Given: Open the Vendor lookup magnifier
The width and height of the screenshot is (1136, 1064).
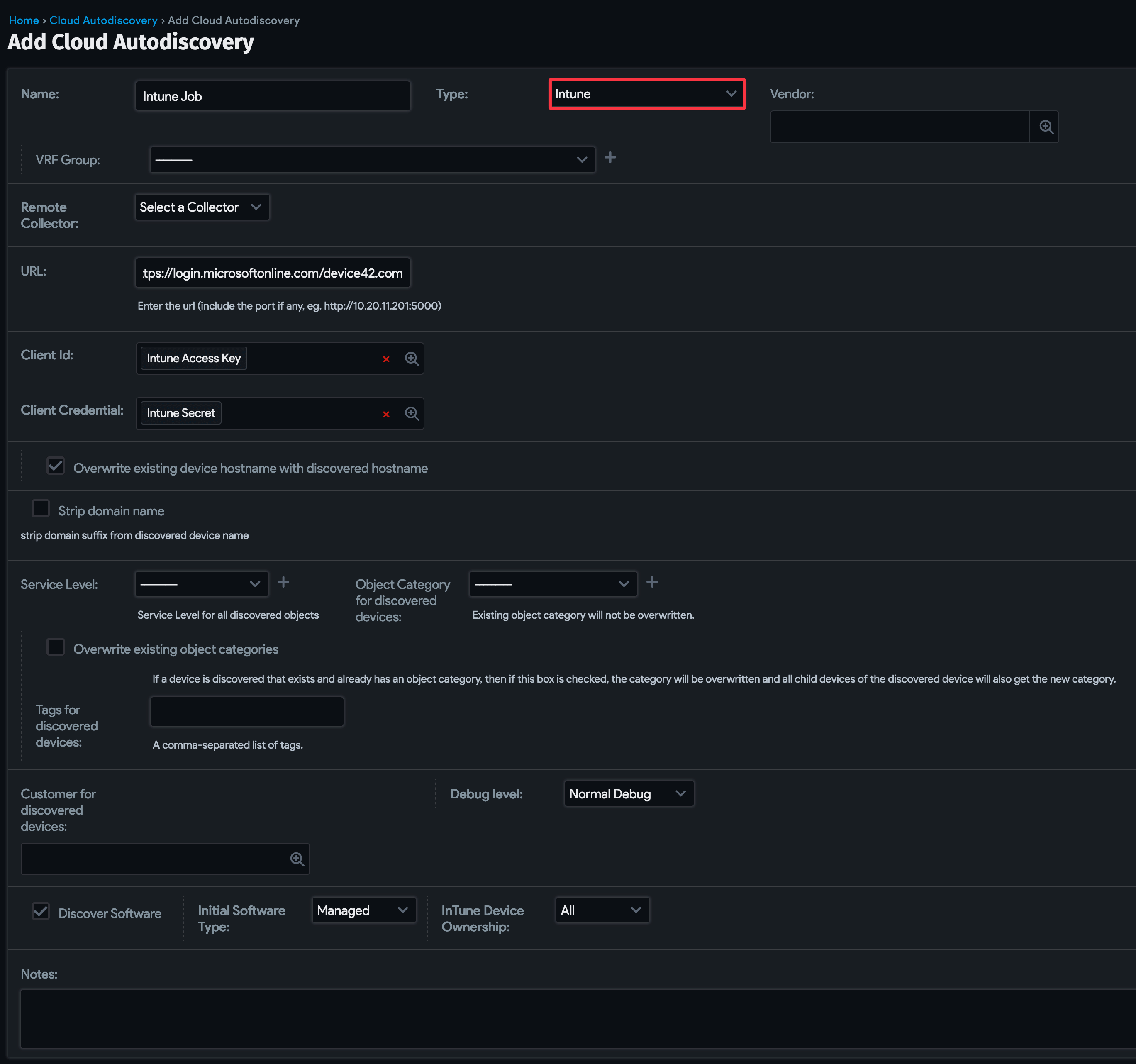Looking at the screenshot, I should 1045,126.
